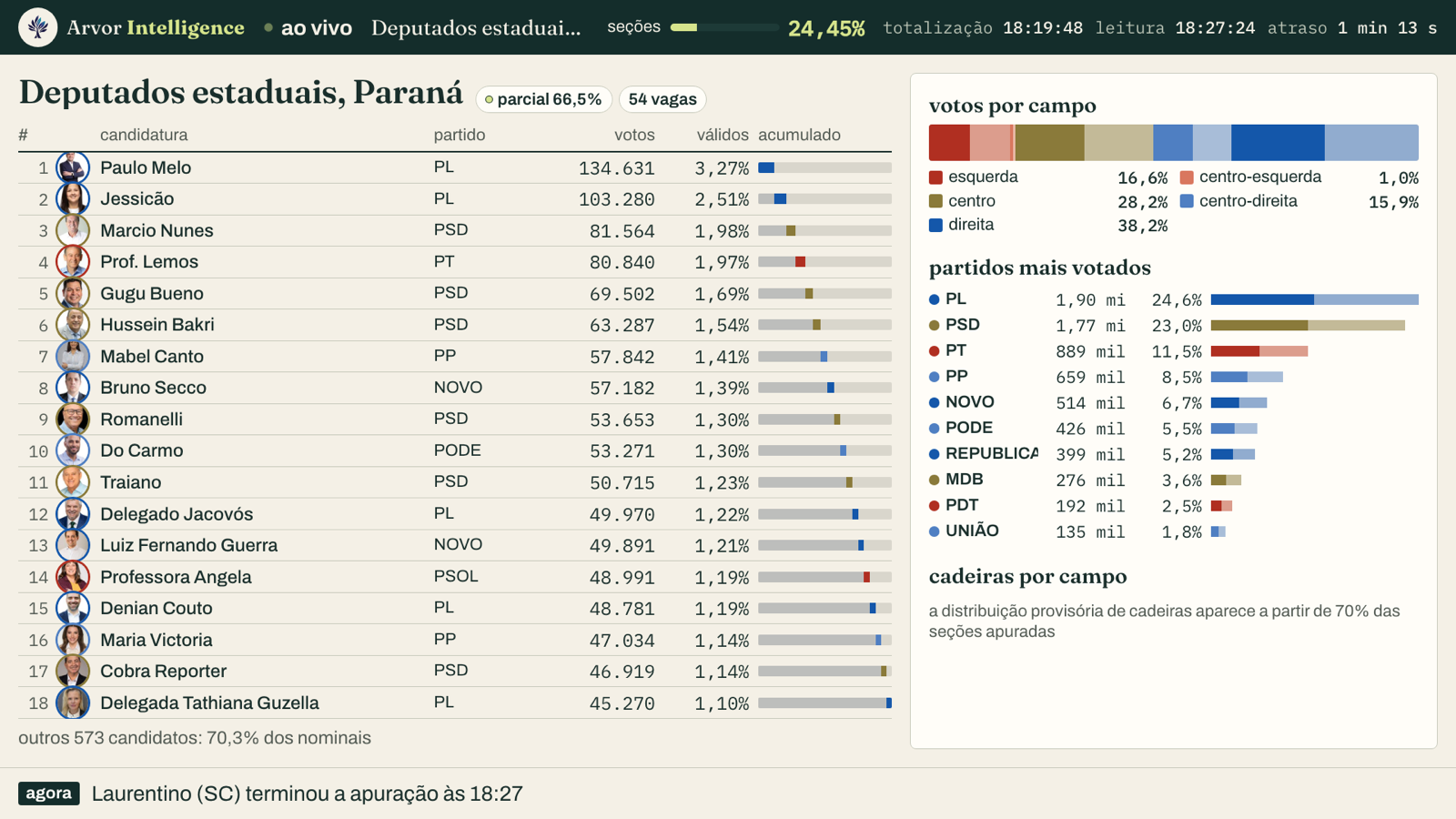Select the PSD party bar row
Screen dimensions: 1456x819
point(1173,325)
